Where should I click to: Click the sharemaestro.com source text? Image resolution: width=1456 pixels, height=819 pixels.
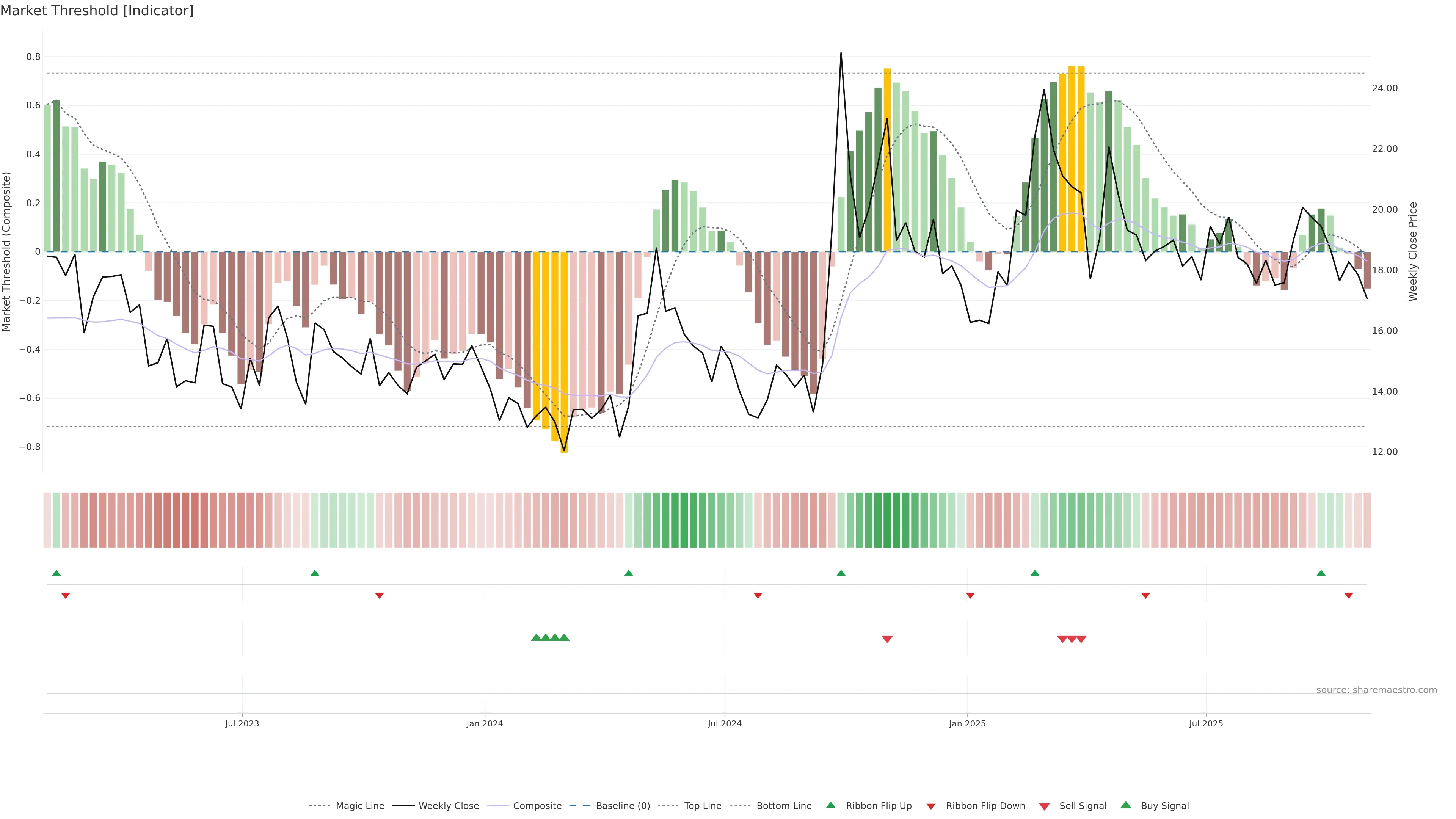[x=1376, y=690]
